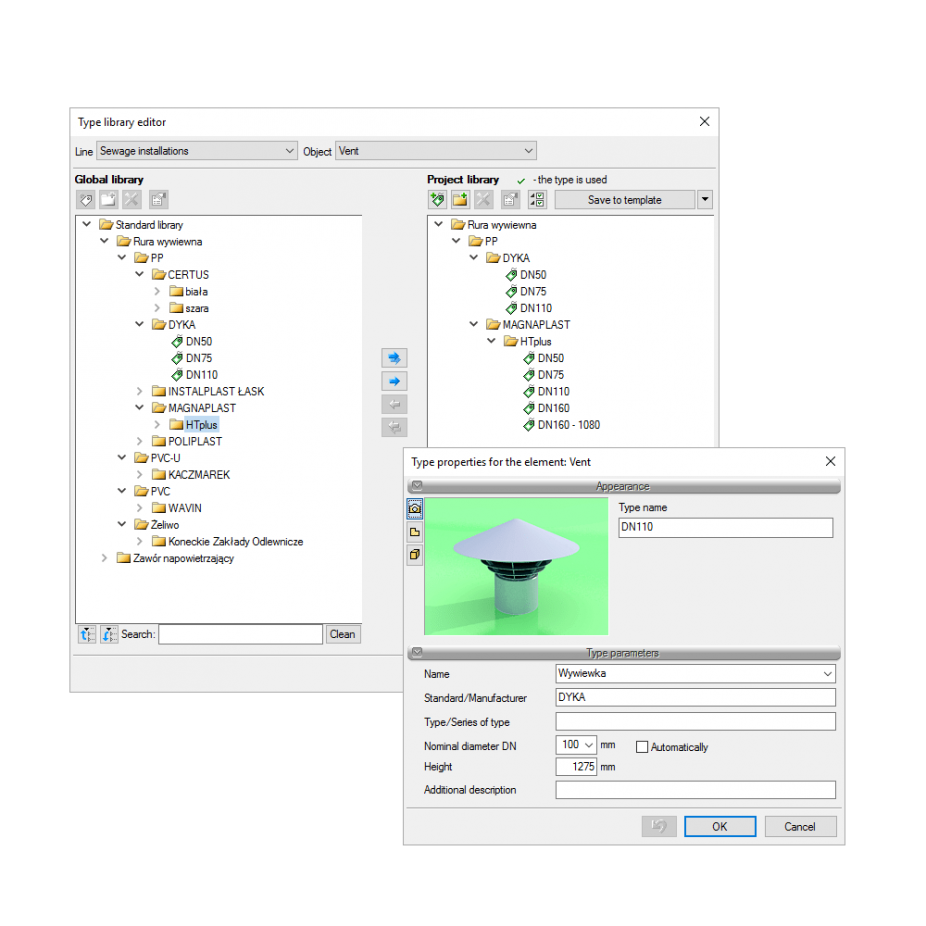
Task: Collapse the Type parameters section
Action: point(417,653)
